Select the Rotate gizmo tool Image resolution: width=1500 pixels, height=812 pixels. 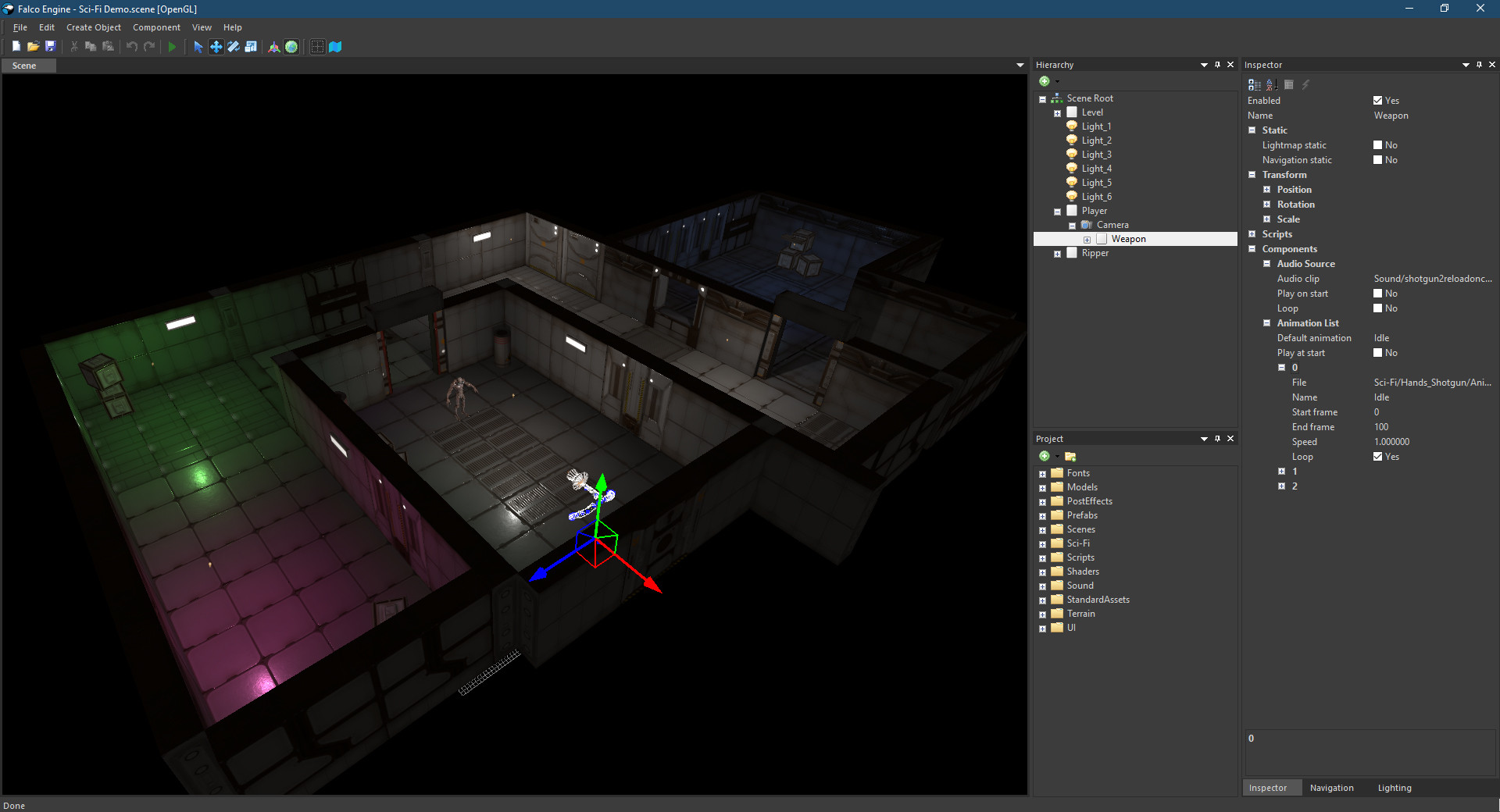pyautogui.click(x=233, y=47)
